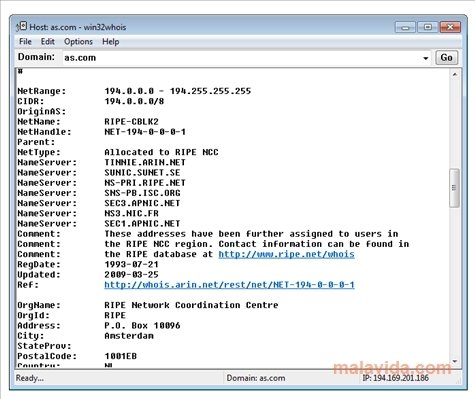The image size is (475, 399).
Task: Click the Ready... status bar text
Action: point(30,378)
